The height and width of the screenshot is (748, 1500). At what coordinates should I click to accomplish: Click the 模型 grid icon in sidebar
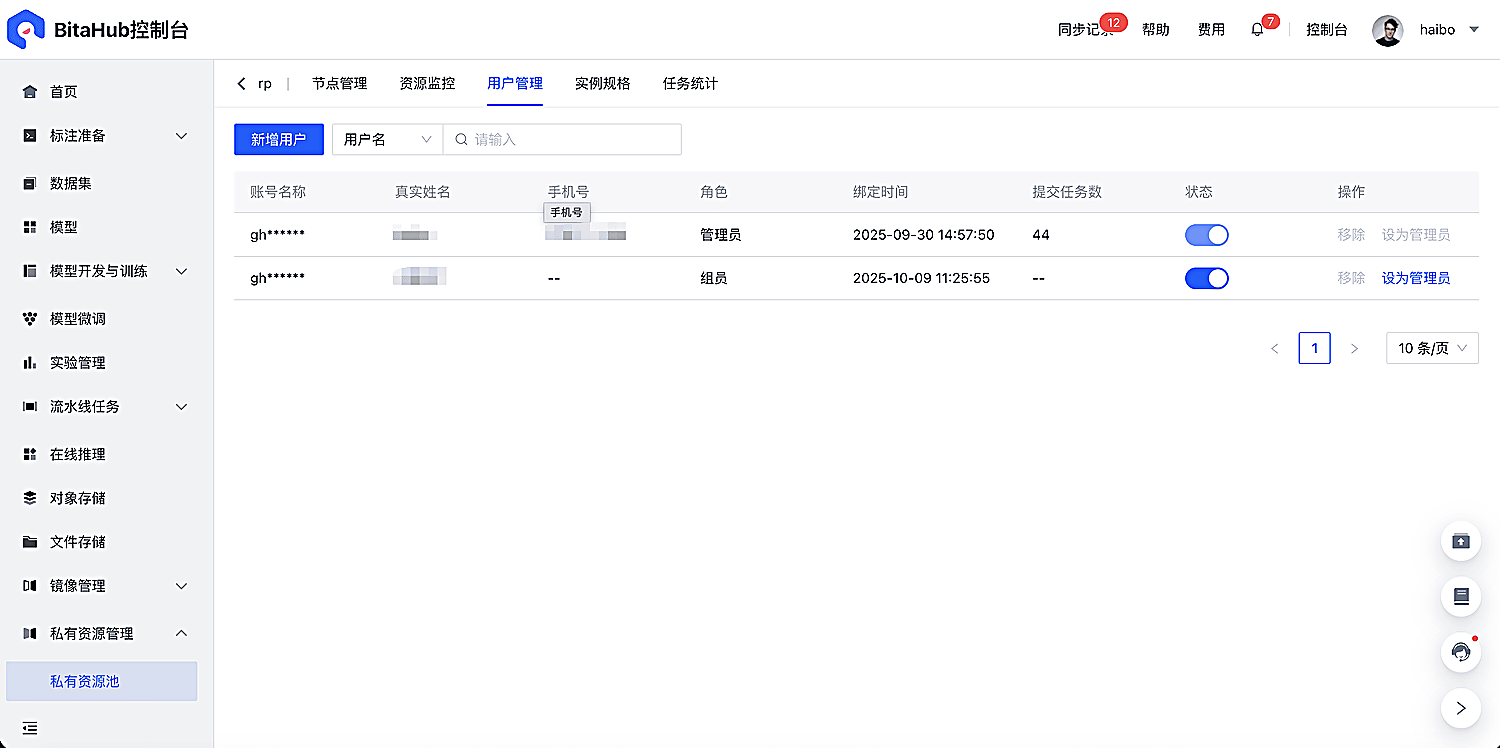coord(30,228)
